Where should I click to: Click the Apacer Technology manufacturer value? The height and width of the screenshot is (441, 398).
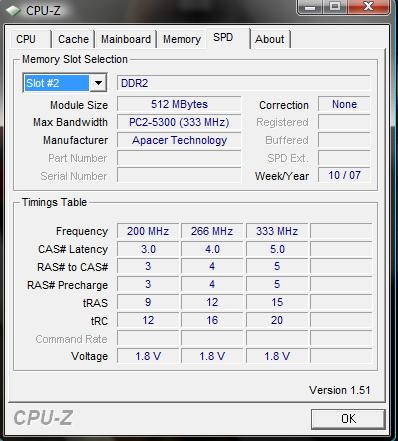pyautogui.click(x=179, y=140)
